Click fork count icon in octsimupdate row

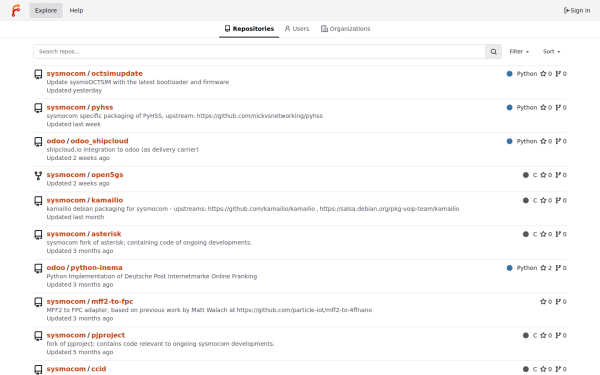558,74
